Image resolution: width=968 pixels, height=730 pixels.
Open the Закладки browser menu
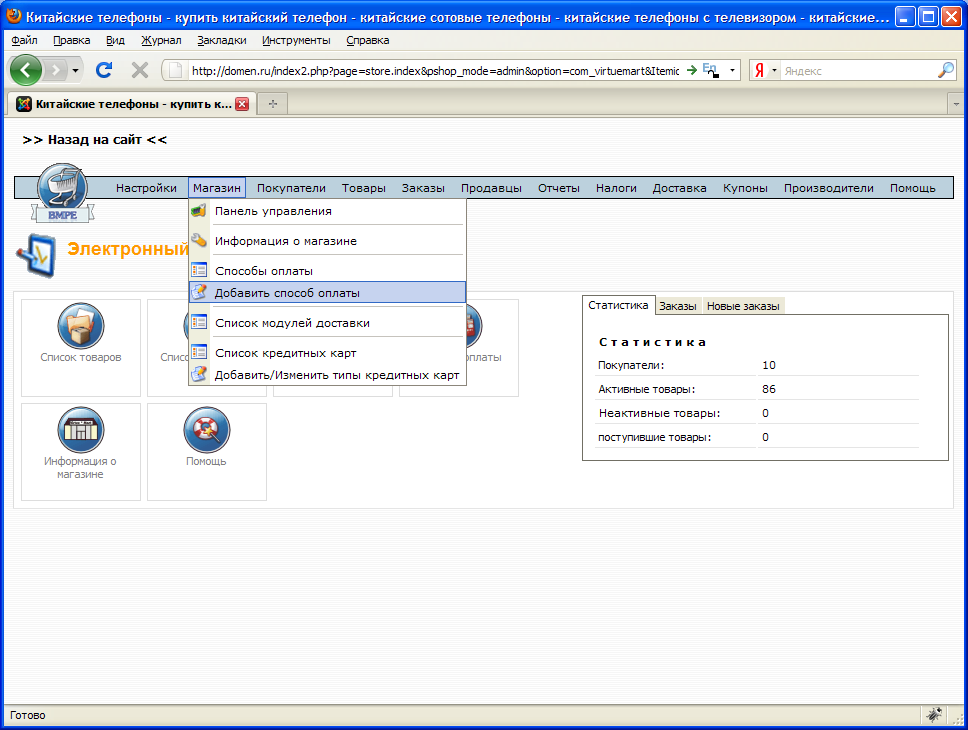[221, 40]
